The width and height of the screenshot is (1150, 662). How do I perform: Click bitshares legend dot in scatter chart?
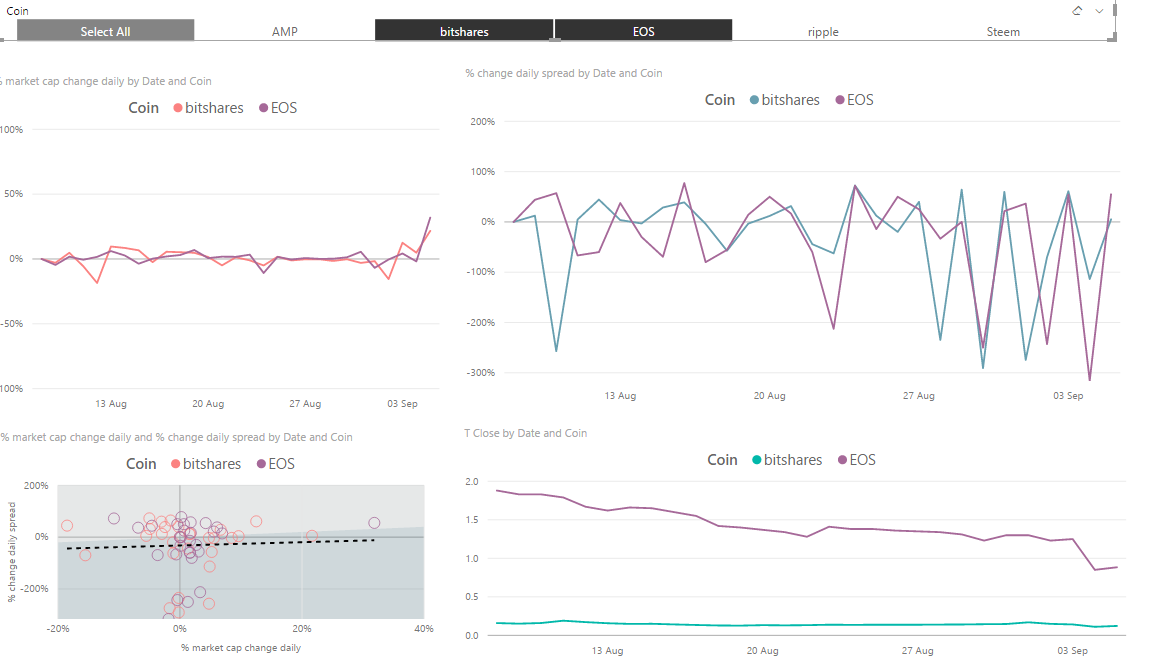(176, 464)
